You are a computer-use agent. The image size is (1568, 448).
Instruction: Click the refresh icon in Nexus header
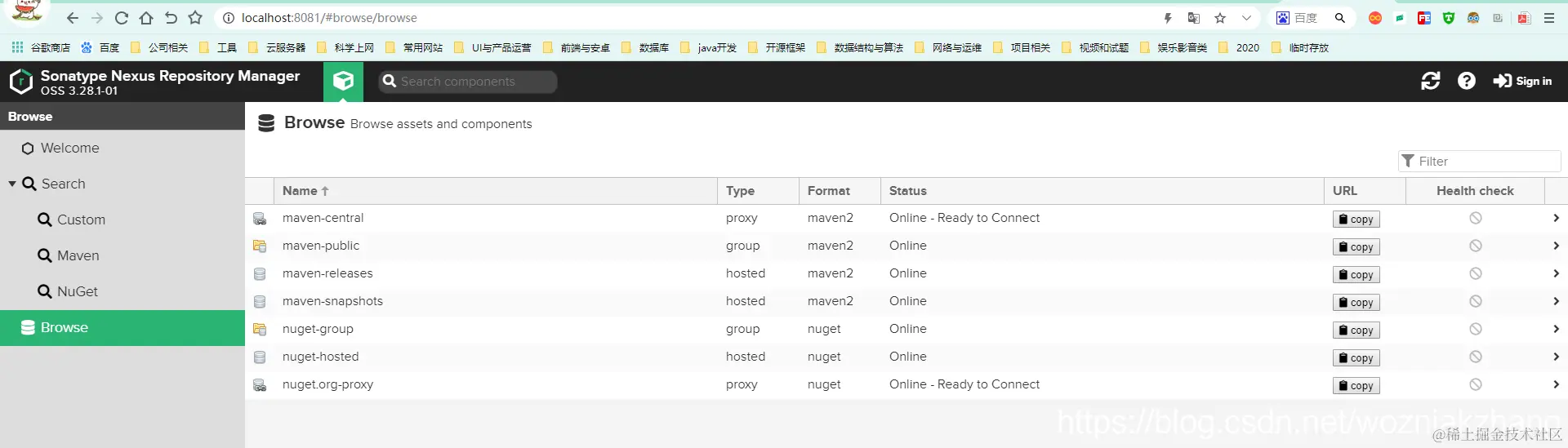click(1431, 81)
